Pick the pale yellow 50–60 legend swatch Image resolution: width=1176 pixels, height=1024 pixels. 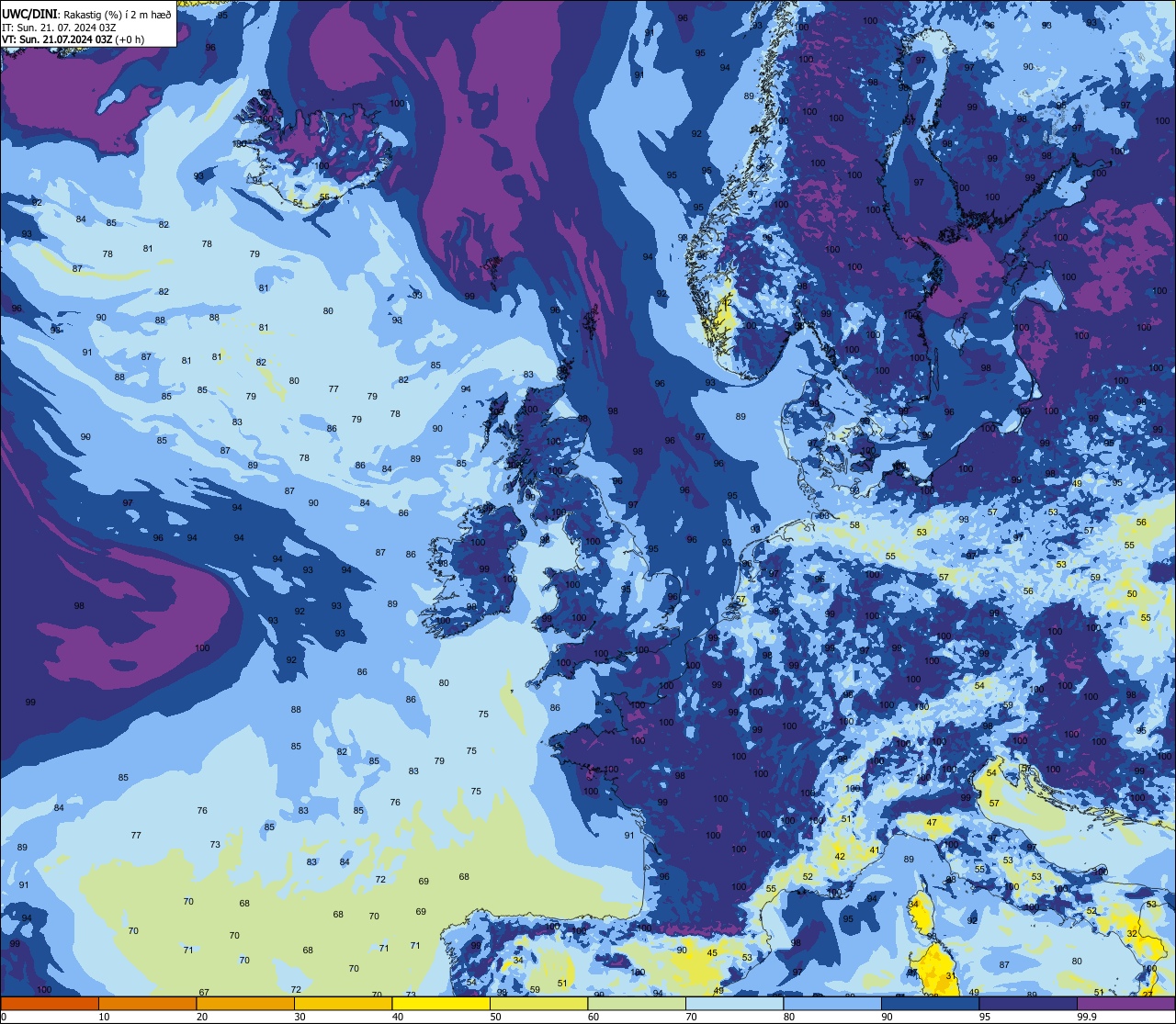tap(538, 1003)
